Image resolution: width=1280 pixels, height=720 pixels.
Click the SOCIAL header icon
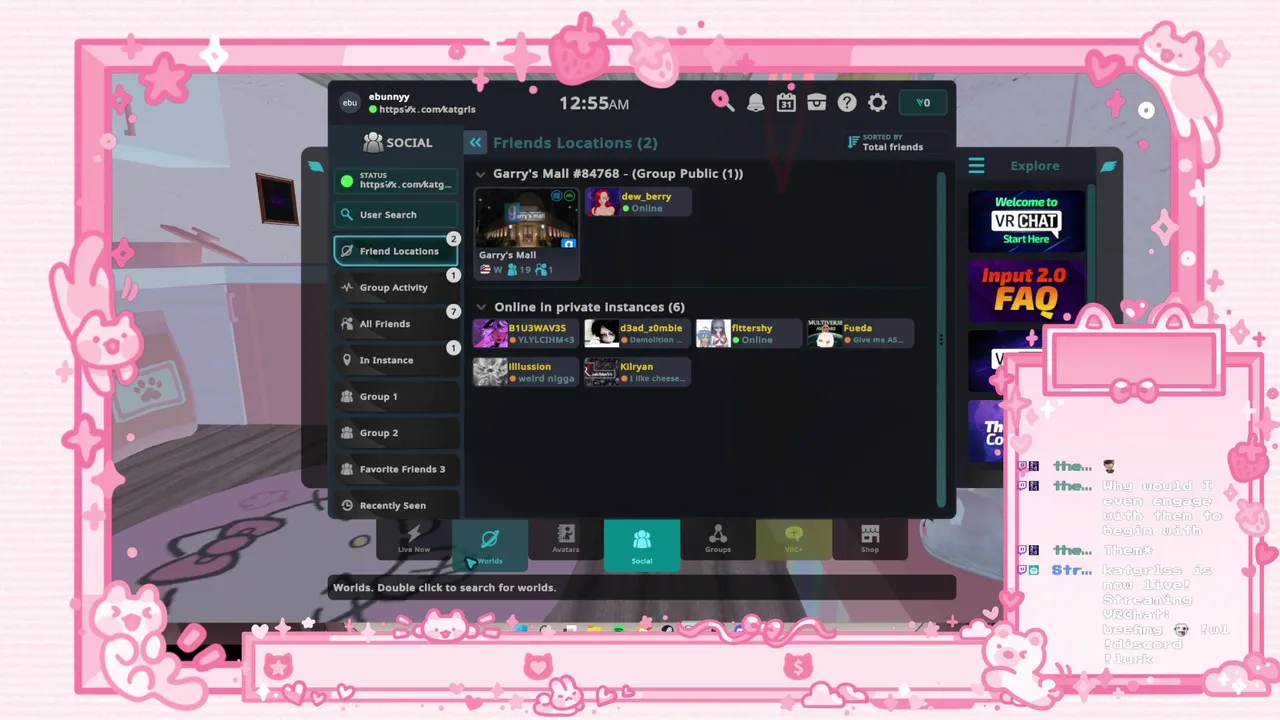373,143
